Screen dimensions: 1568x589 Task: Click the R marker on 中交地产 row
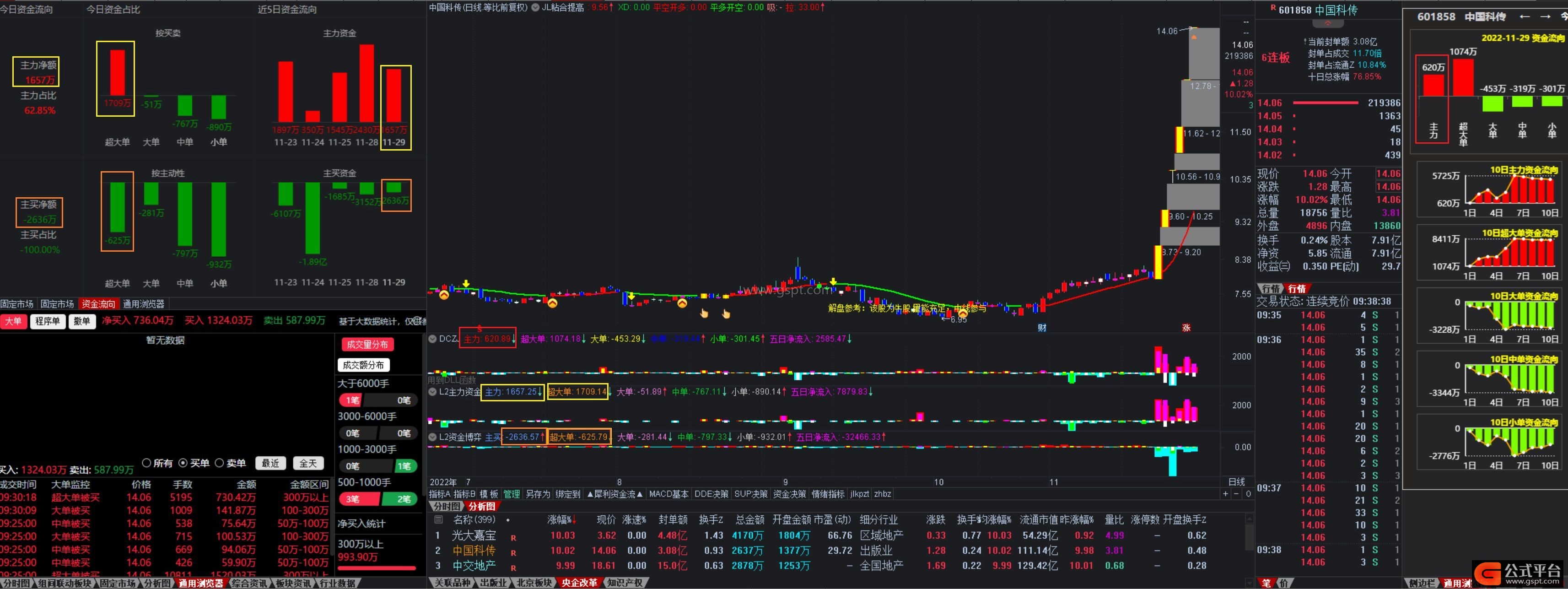pos(513,567)
